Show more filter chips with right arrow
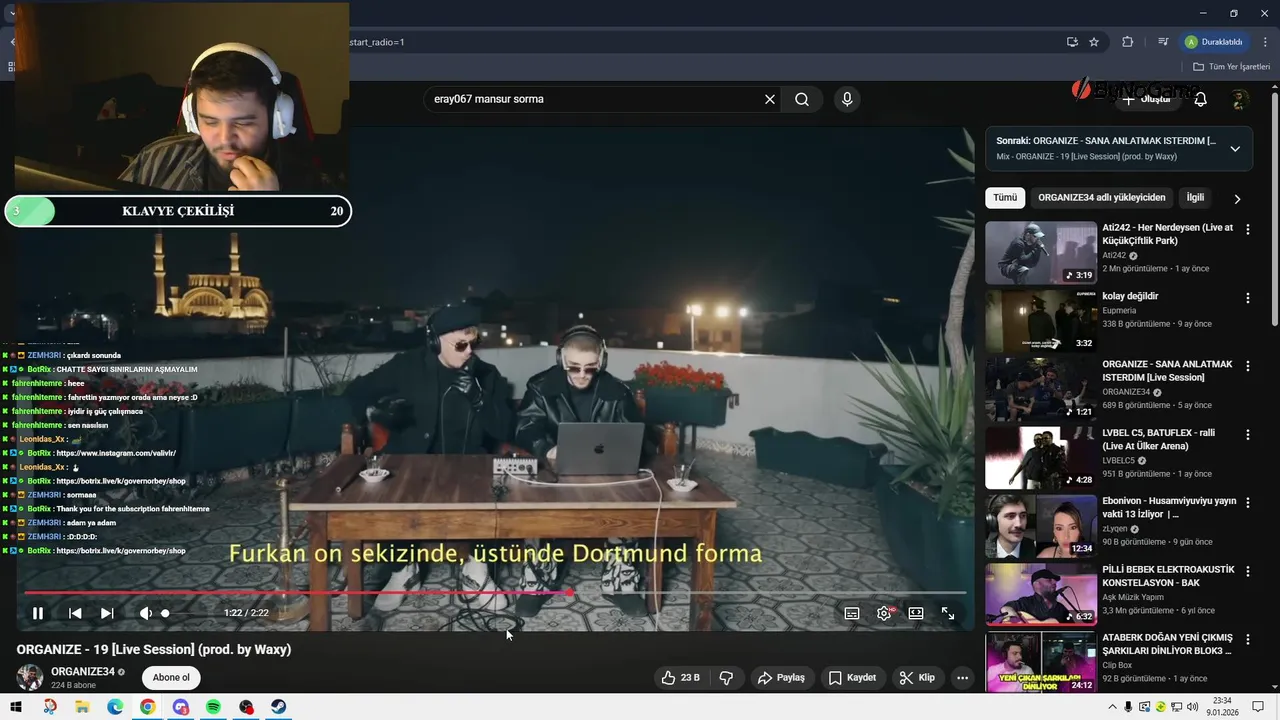This screenshot has height=720, width=1280. (1237, 199)
